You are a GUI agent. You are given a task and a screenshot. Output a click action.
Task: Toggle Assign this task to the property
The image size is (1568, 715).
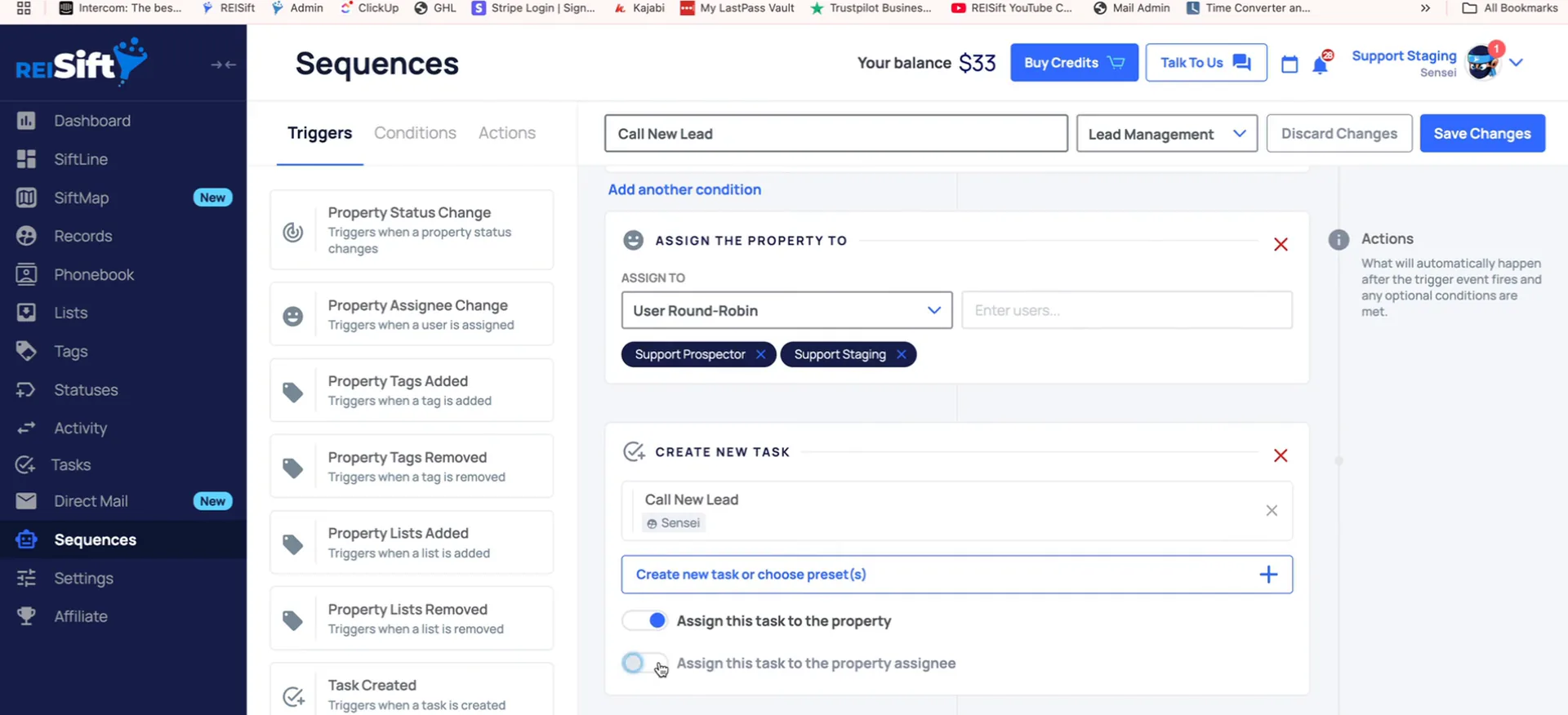pyautogui.click(x=645, y=620)
